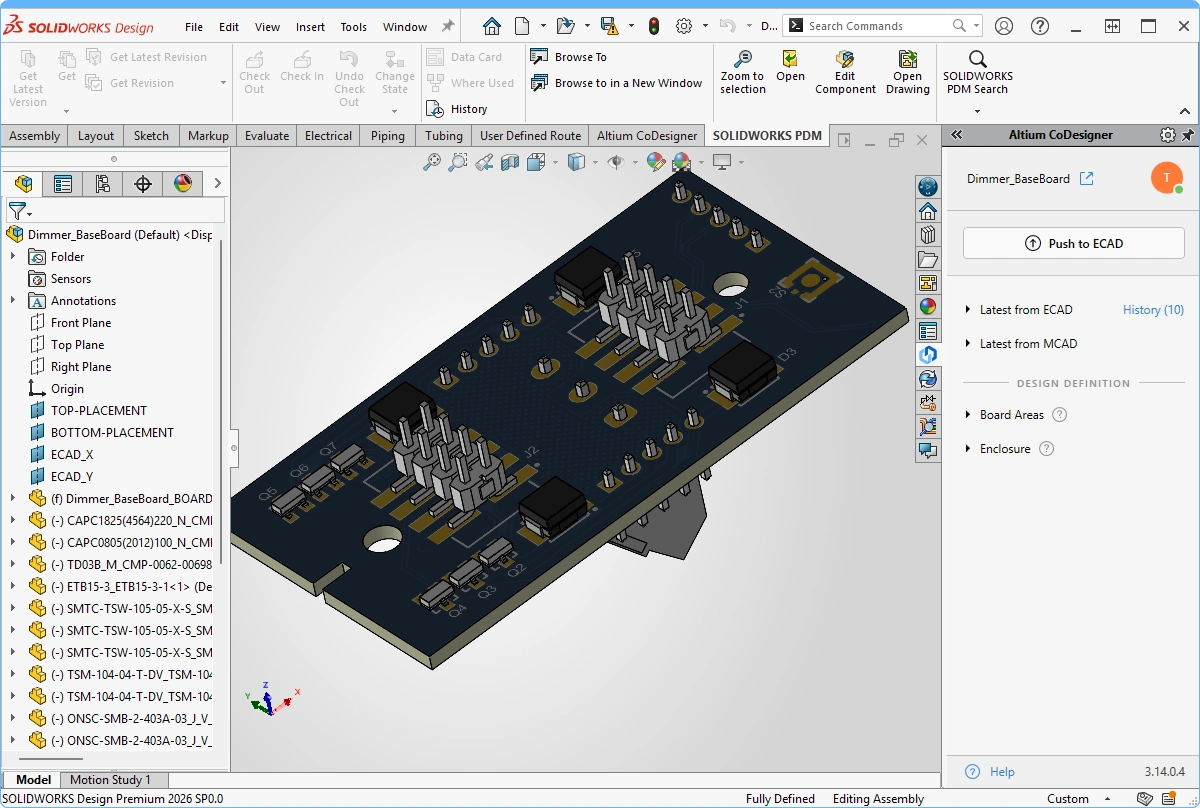This screenshot has height=808, width=1200.
Task: Switch to the Evaluate tab
Action: click(x=267, y=136)
